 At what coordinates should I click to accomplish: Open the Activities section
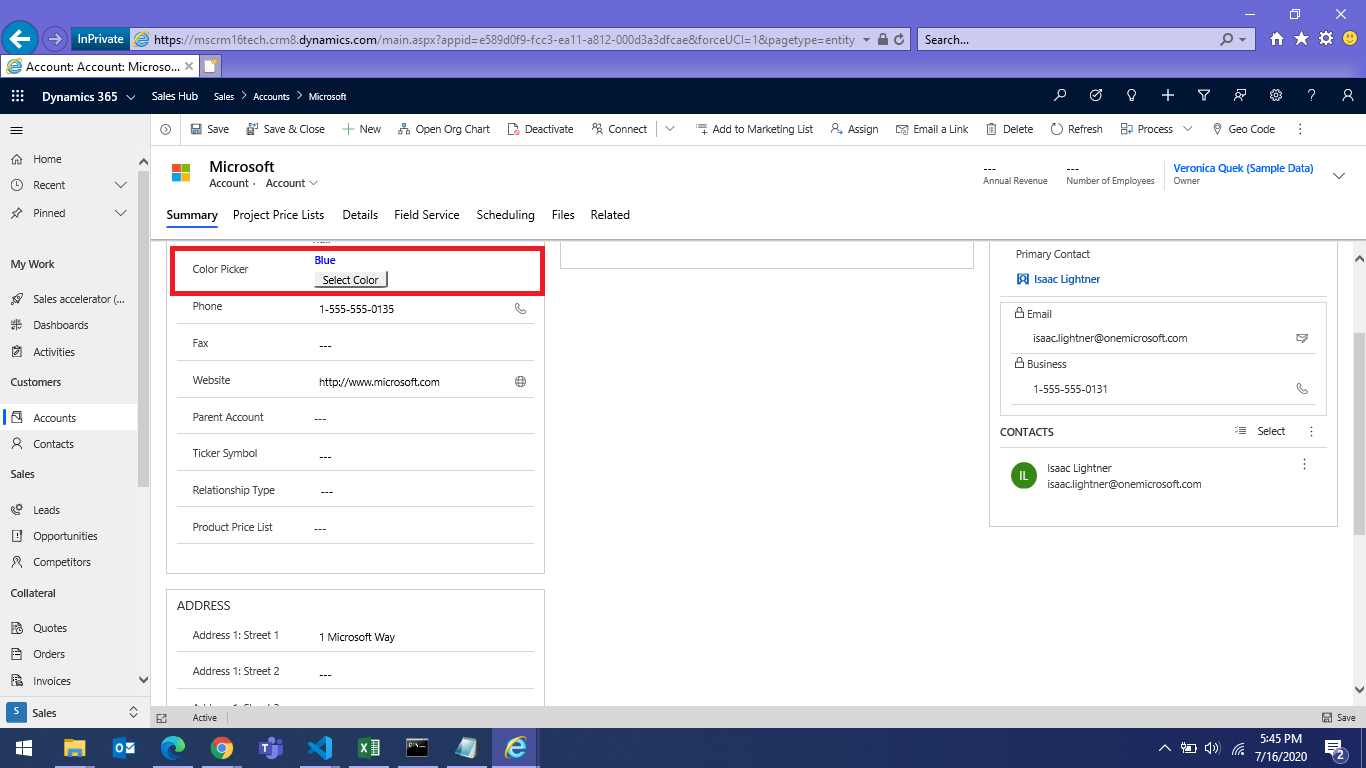pyautogui.click(x=55, y=351)
